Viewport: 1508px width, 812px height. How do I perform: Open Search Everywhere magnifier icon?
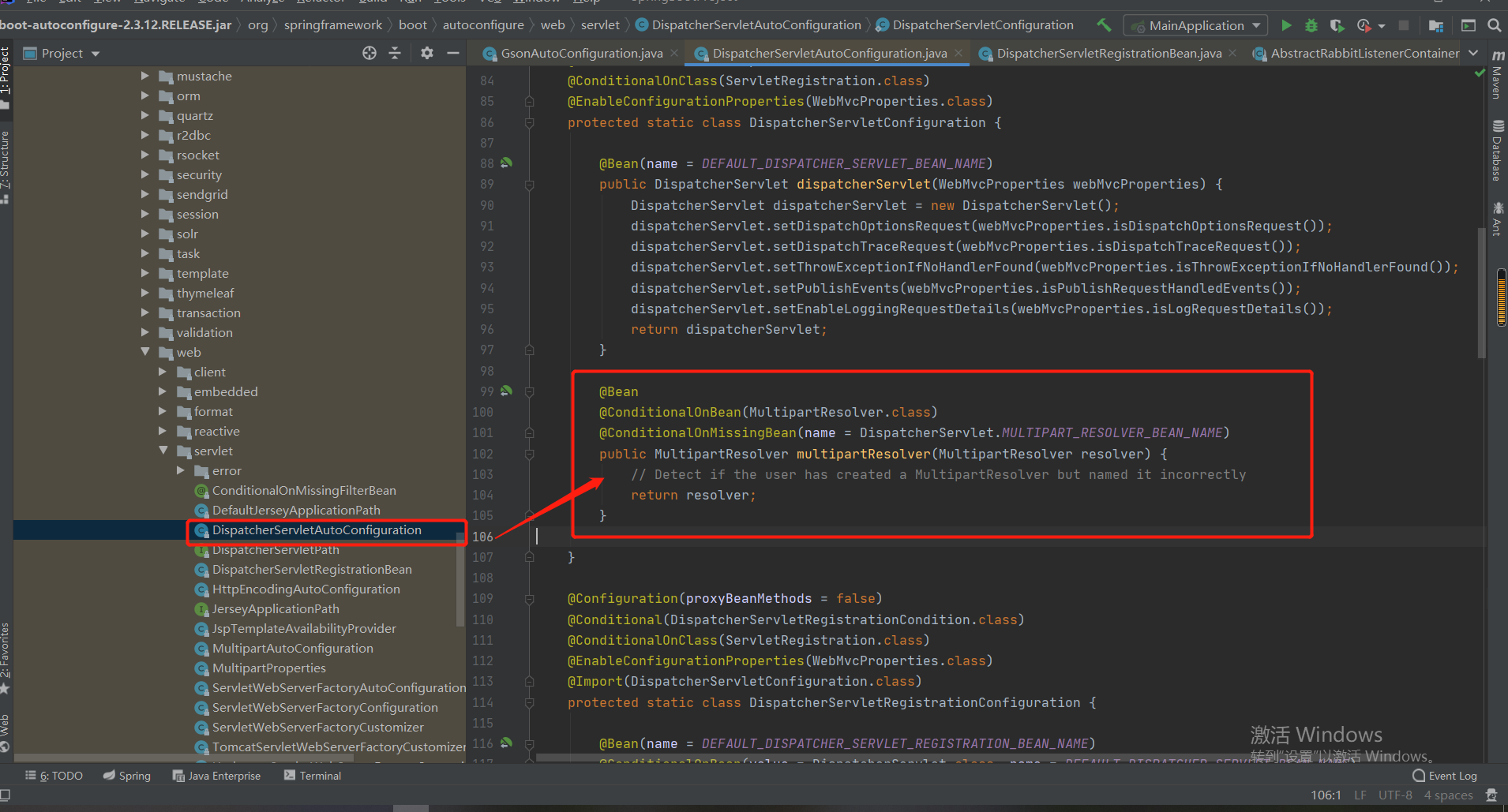1495,25
